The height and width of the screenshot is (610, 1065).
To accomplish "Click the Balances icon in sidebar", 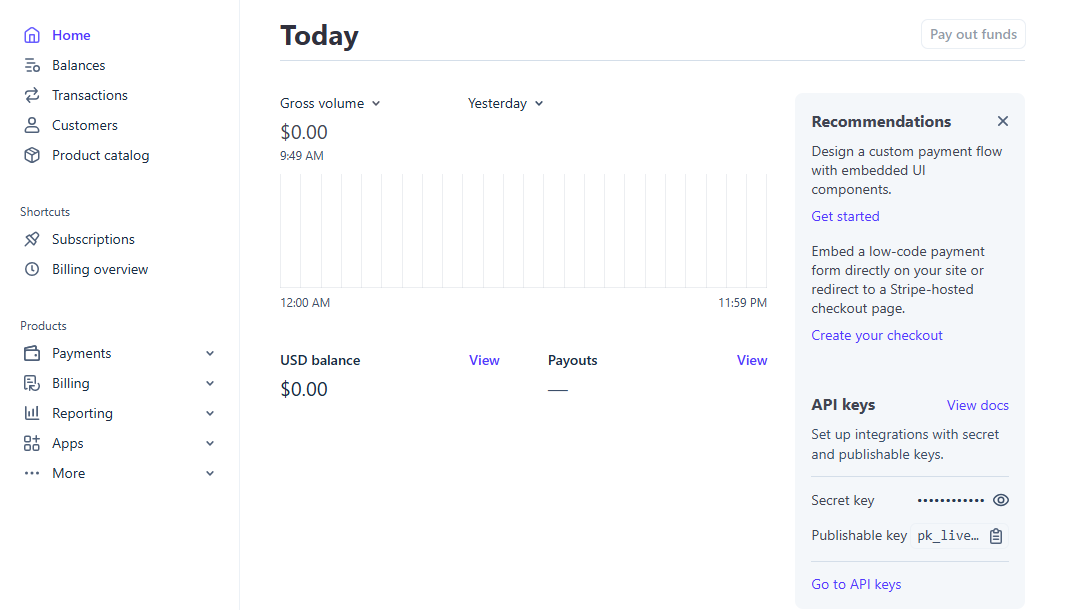I will (32, 65).
